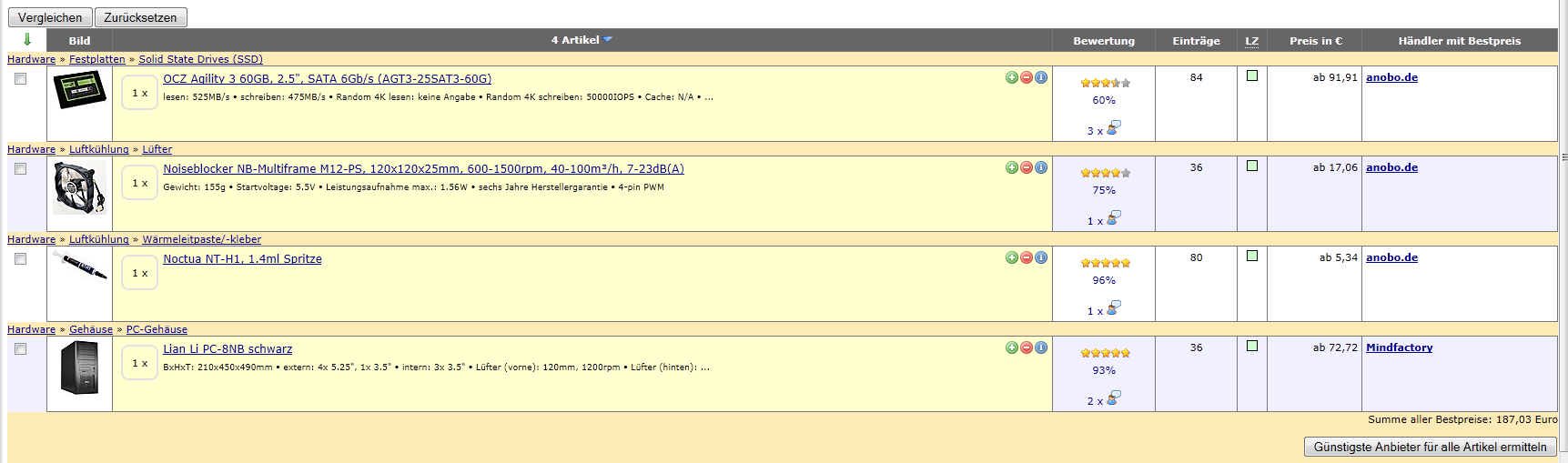Open the blue info icon for OCZ Agility 3
This screenshot has width=1568, height=463.
coord(1041,77)
